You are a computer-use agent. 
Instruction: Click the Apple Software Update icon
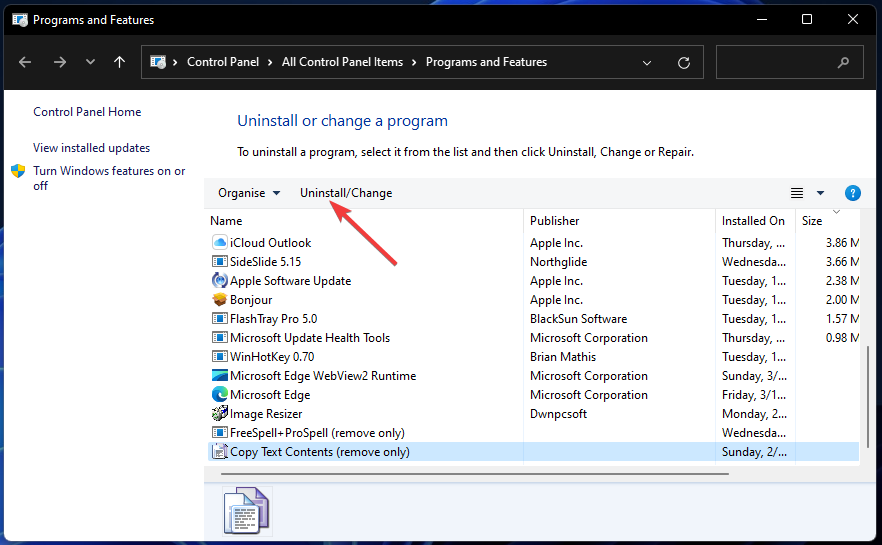click(x=220, y=281)
